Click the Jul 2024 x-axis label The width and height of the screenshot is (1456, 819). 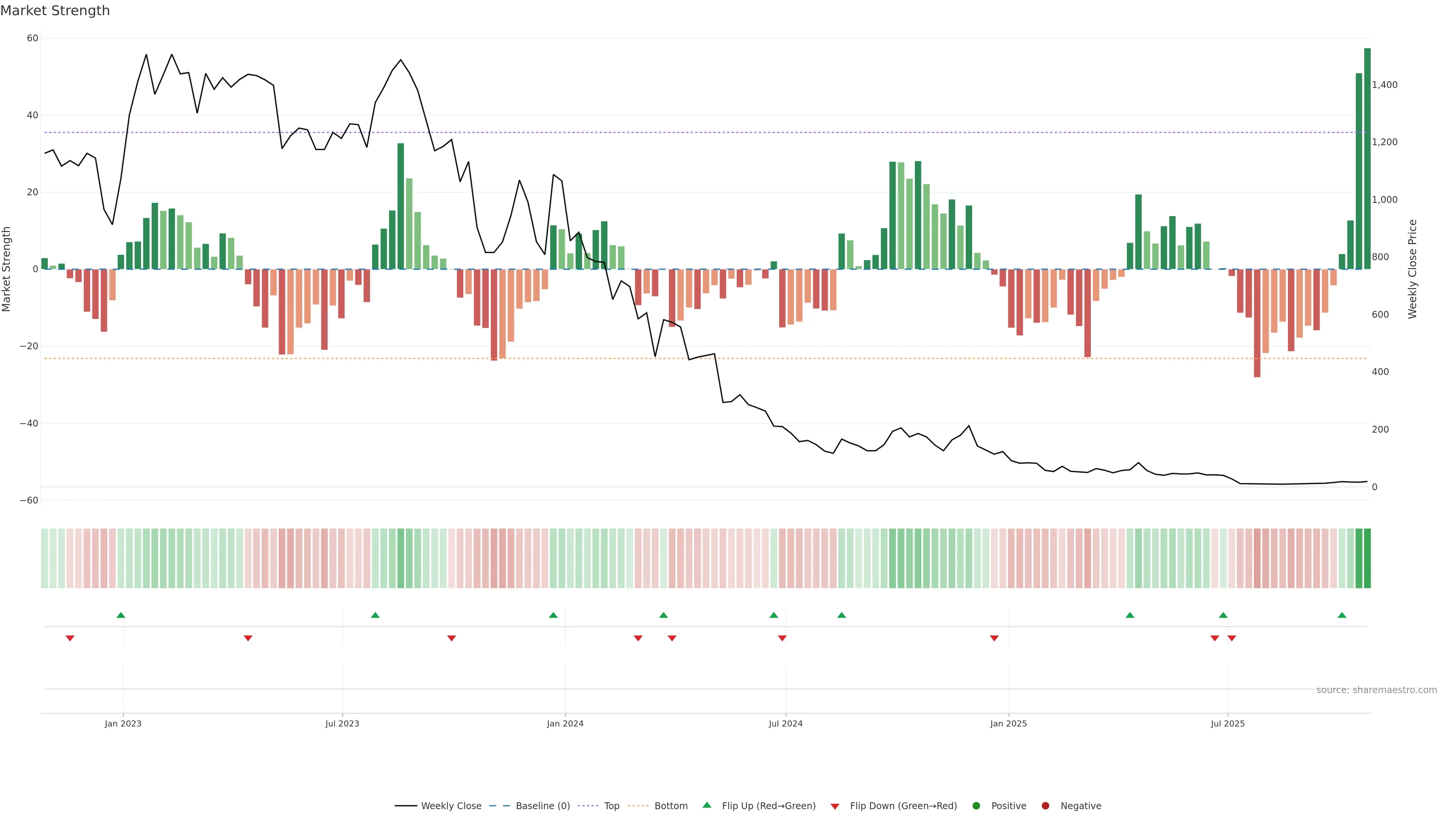785,723
